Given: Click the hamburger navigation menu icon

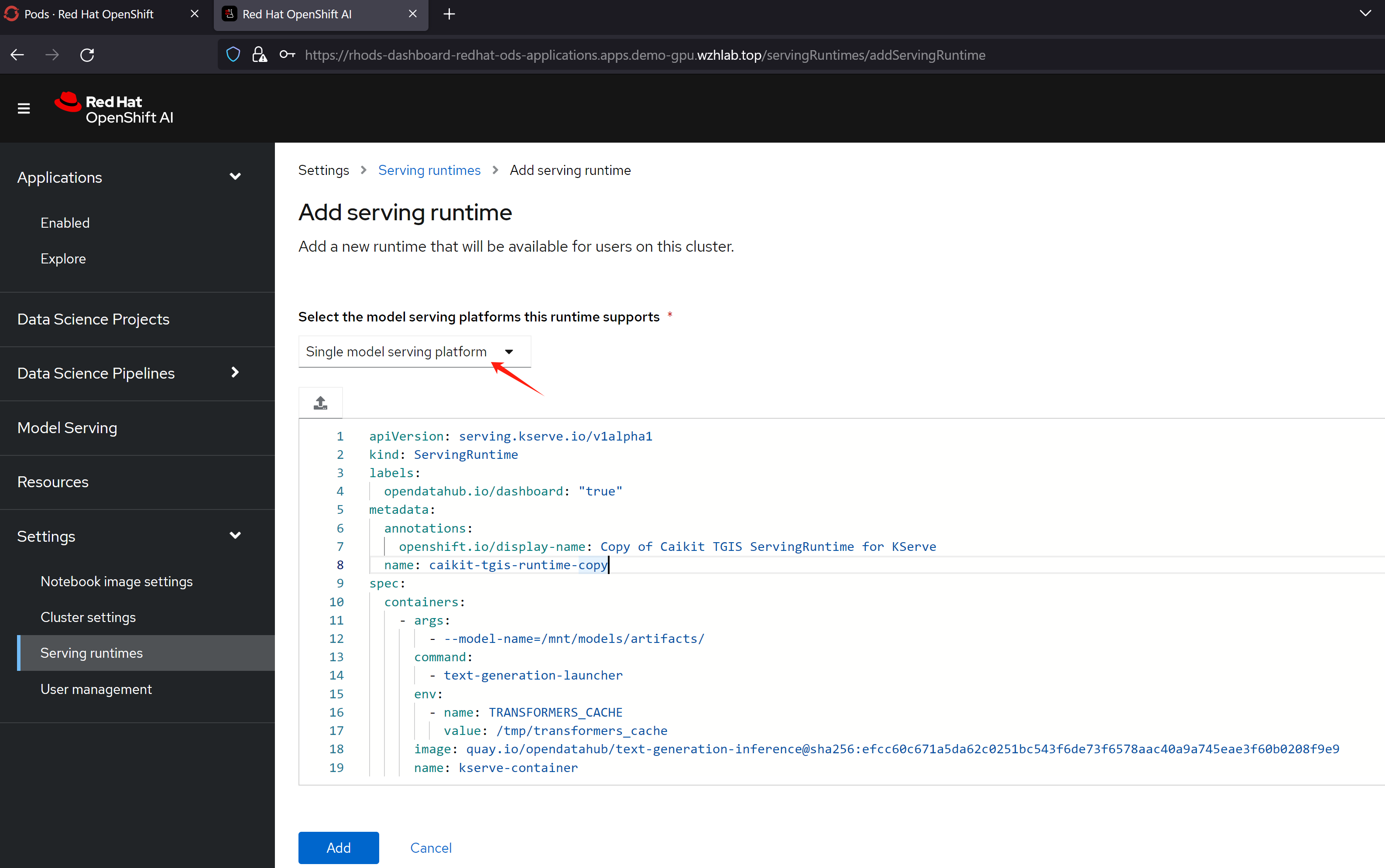Looking at the screenshot, I should (x=24, y=108).
